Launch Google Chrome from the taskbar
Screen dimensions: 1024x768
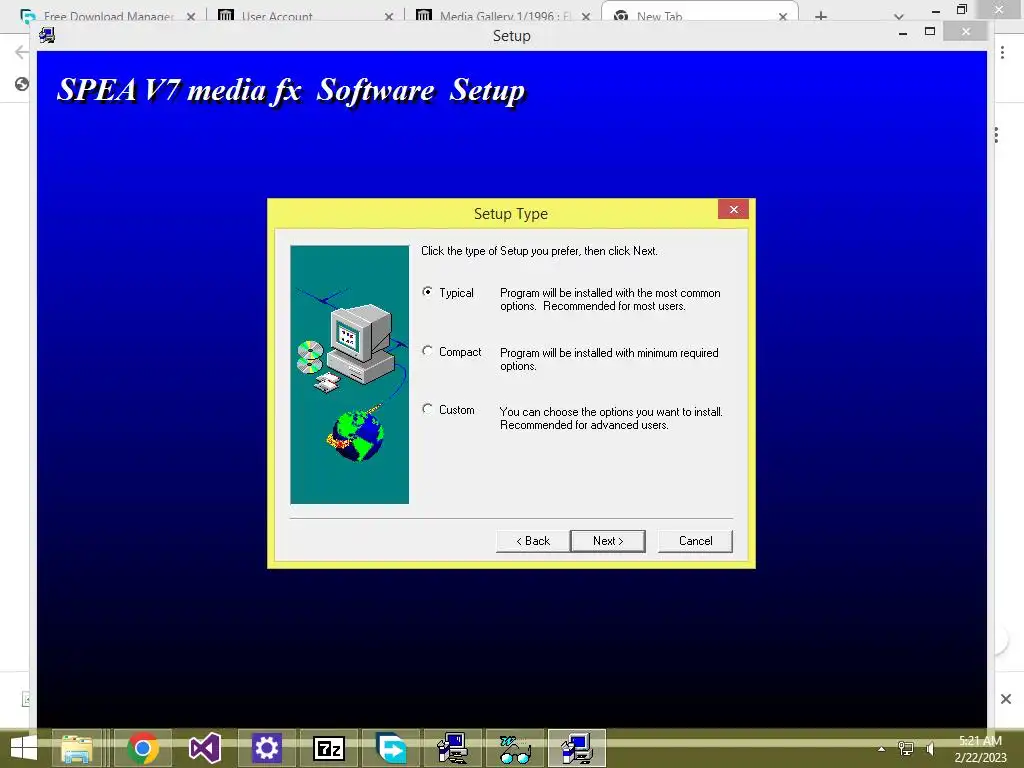[143, 748]
